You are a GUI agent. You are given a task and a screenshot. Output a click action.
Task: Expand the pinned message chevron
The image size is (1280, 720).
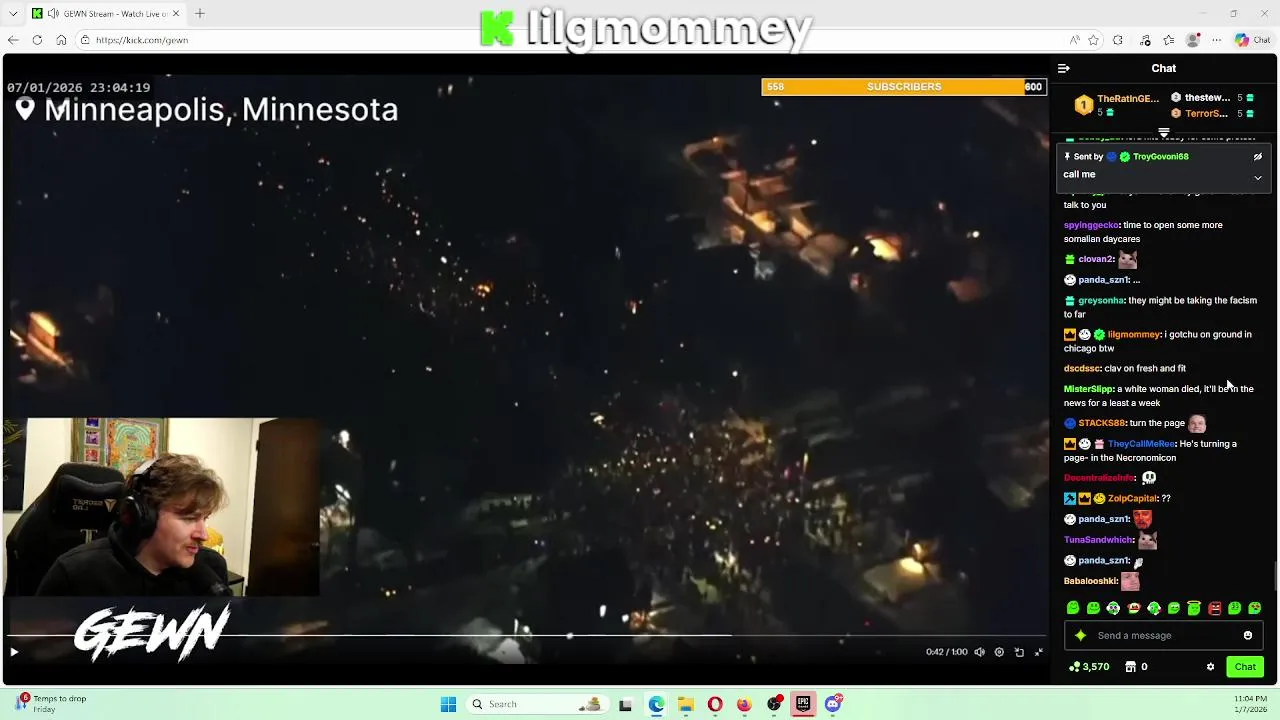[x=1258, y=177]
